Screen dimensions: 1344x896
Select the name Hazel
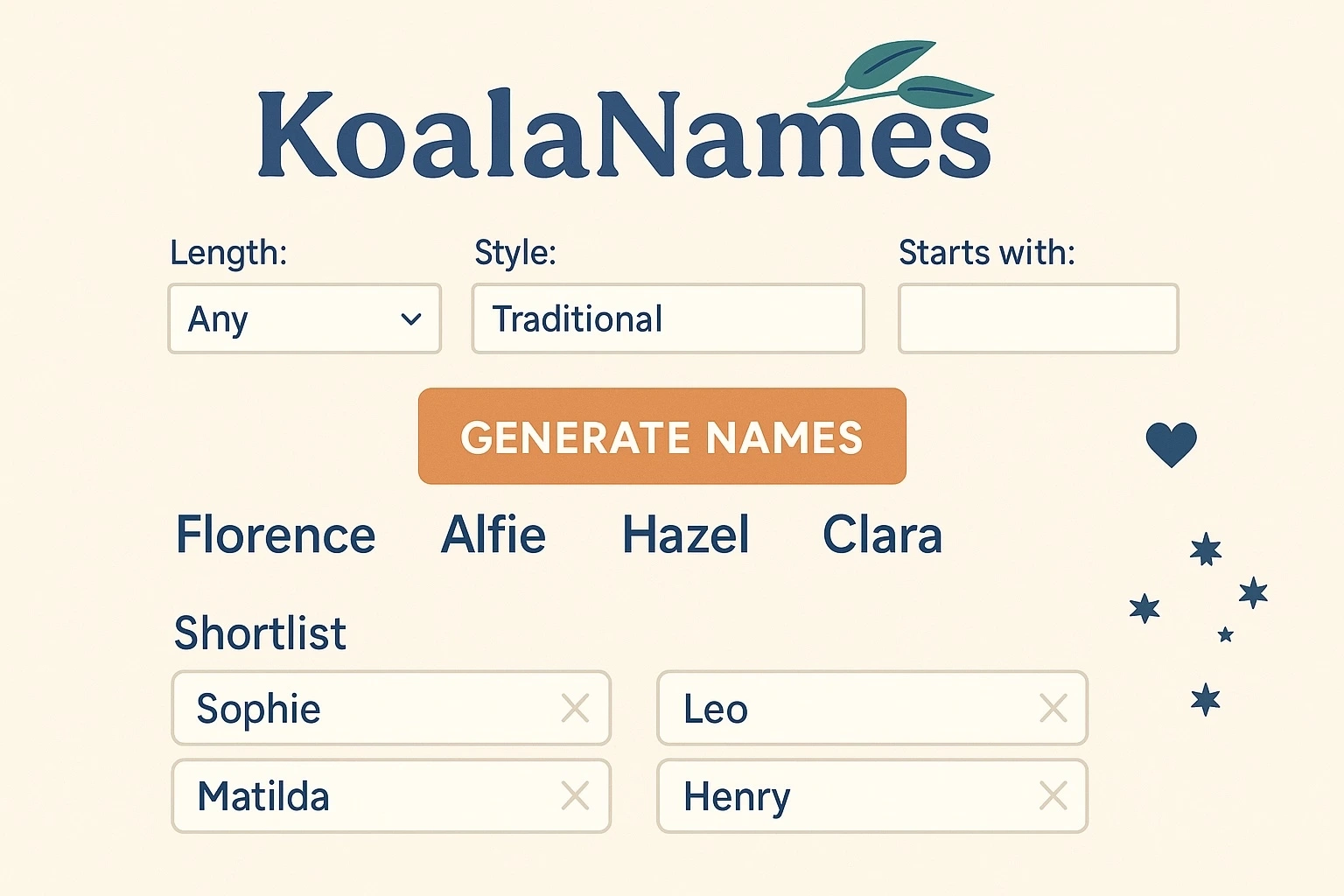(685, 535)
